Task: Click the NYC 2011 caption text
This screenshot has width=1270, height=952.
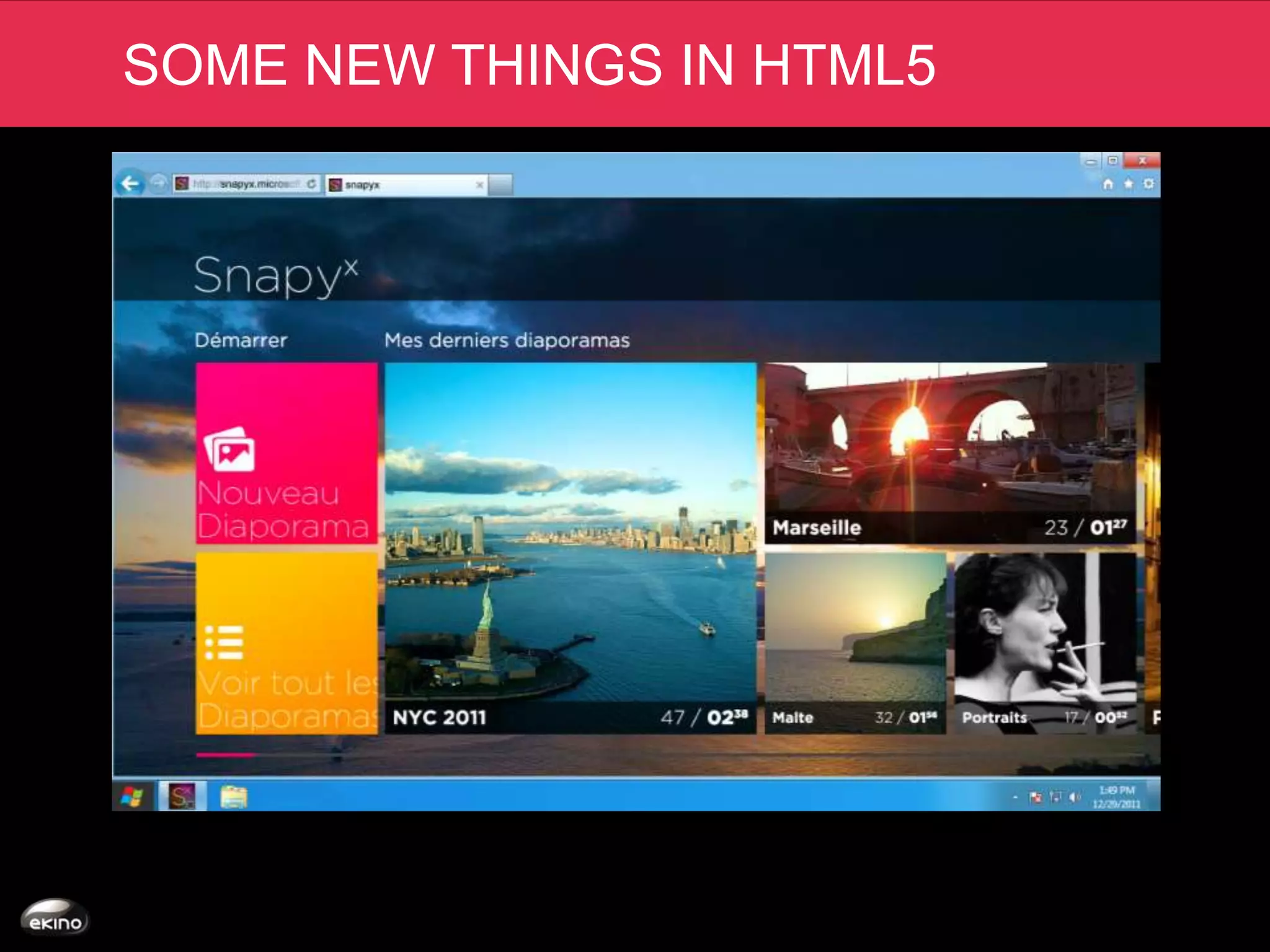Action: (x=439, y=718)
